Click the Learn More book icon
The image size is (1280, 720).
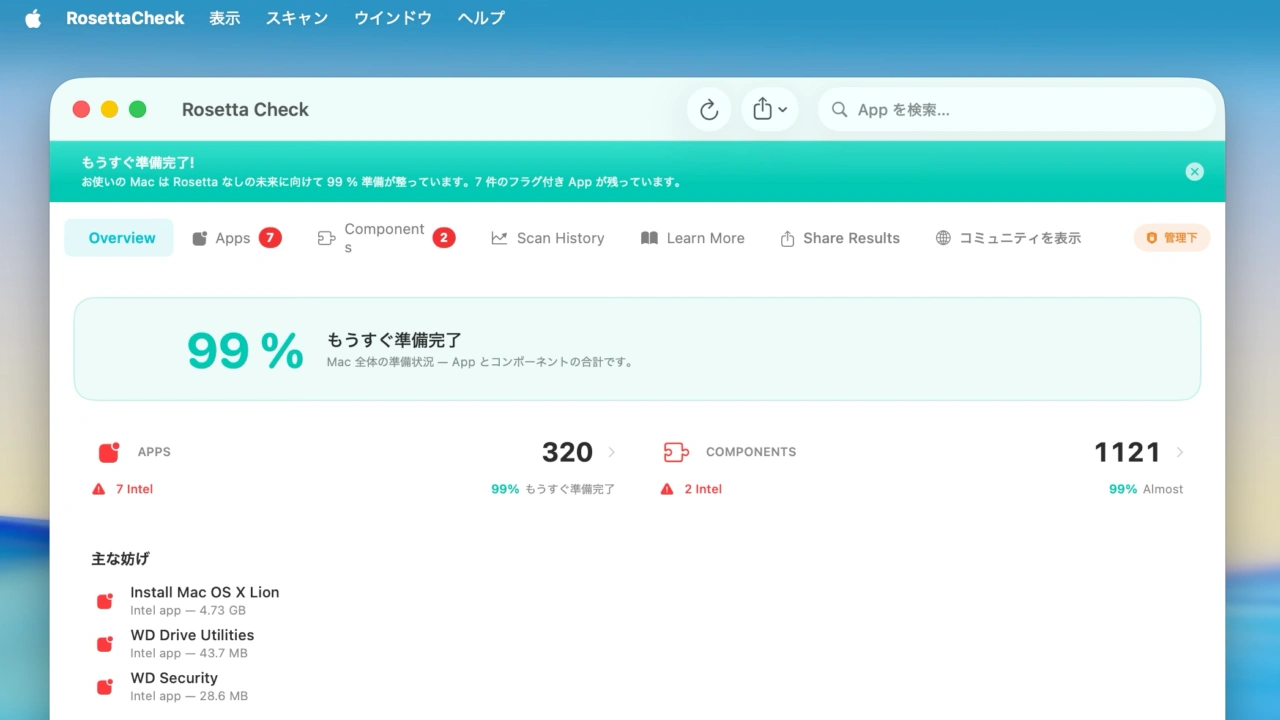coord(649,238)
